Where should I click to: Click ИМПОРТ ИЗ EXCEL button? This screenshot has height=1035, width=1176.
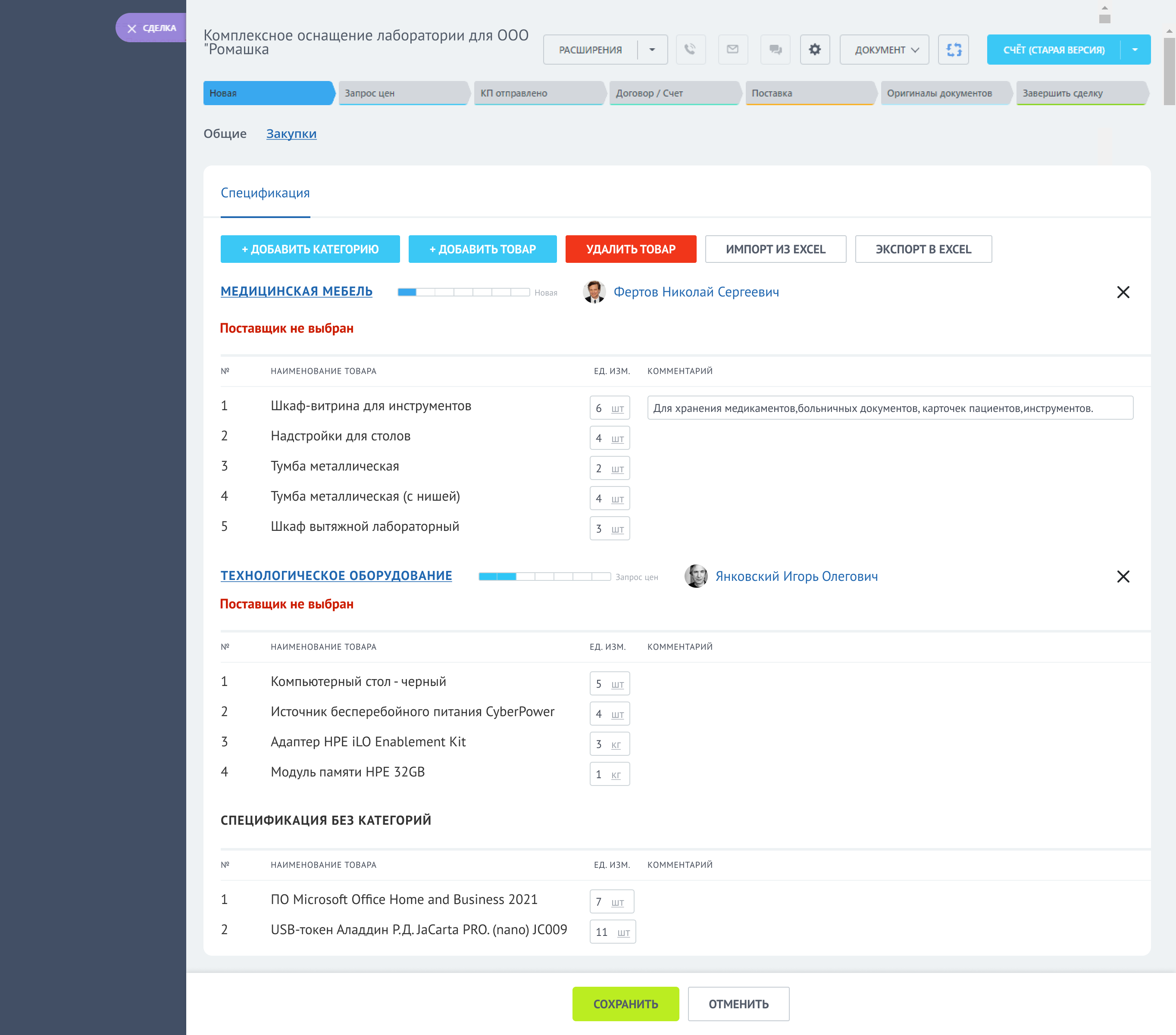click(x=775, y=249)
